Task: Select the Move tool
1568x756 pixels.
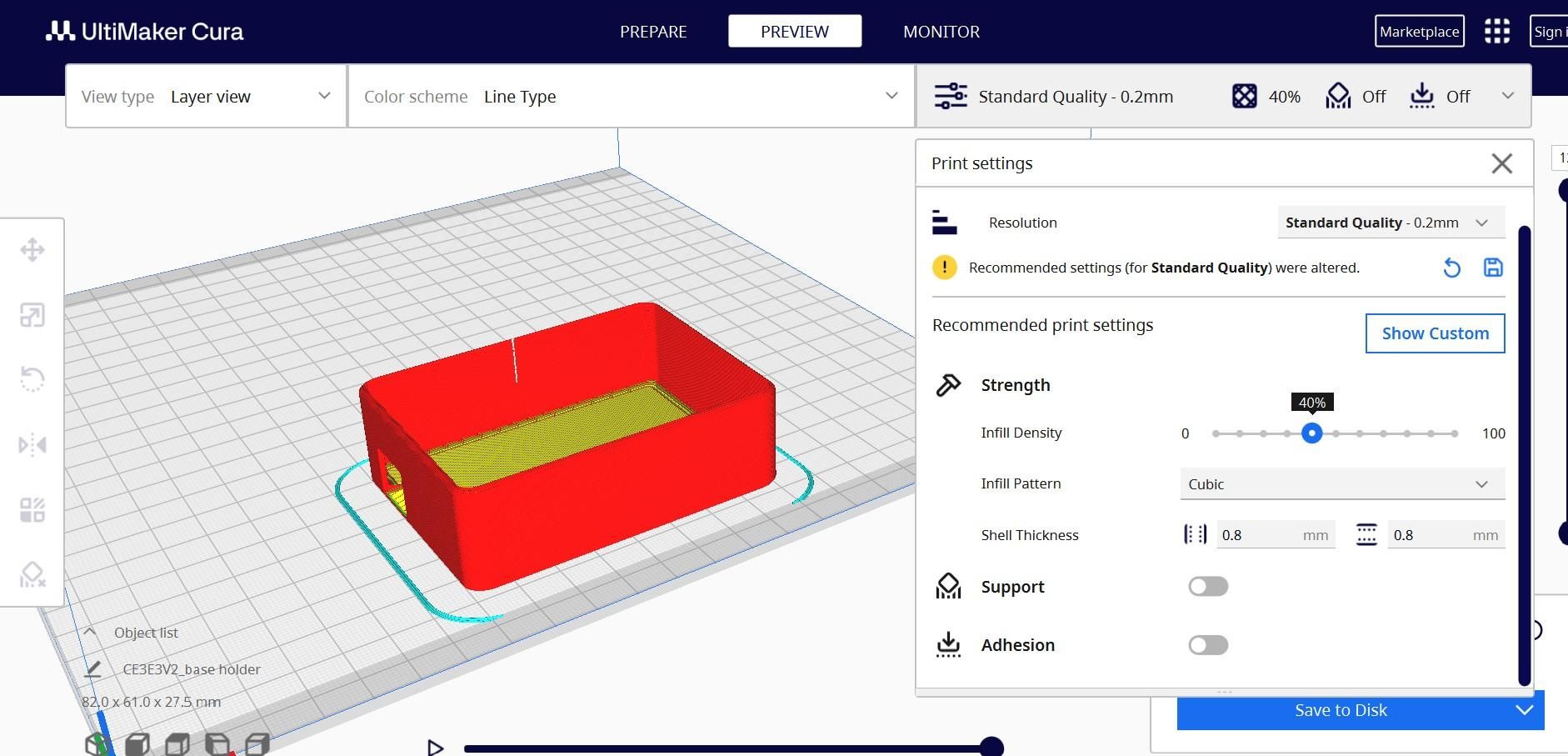Action: click(32, 249)
